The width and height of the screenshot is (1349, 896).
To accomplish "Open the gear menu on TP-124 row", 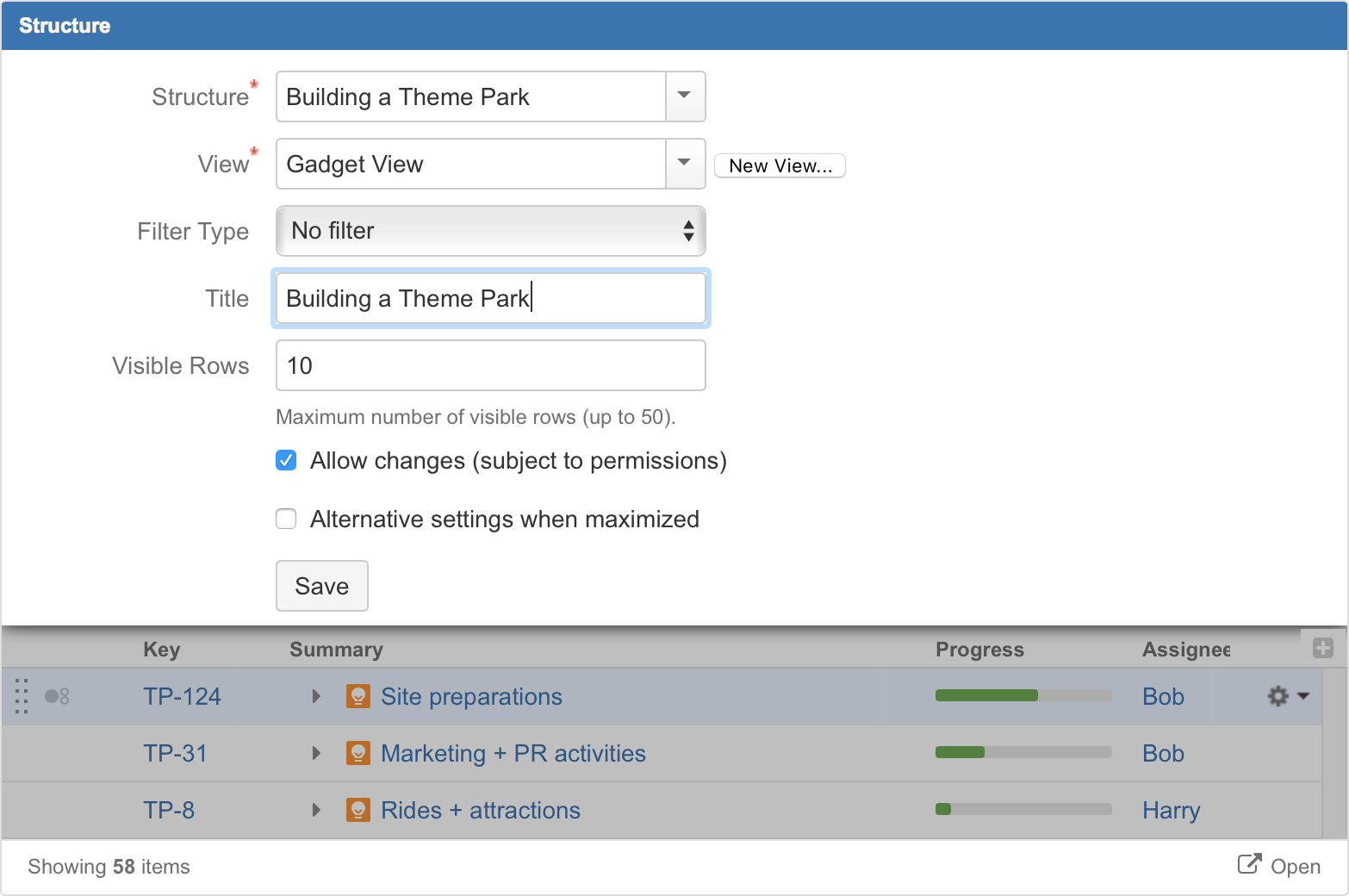I will pyautogui.click(x=1287, y=696).
